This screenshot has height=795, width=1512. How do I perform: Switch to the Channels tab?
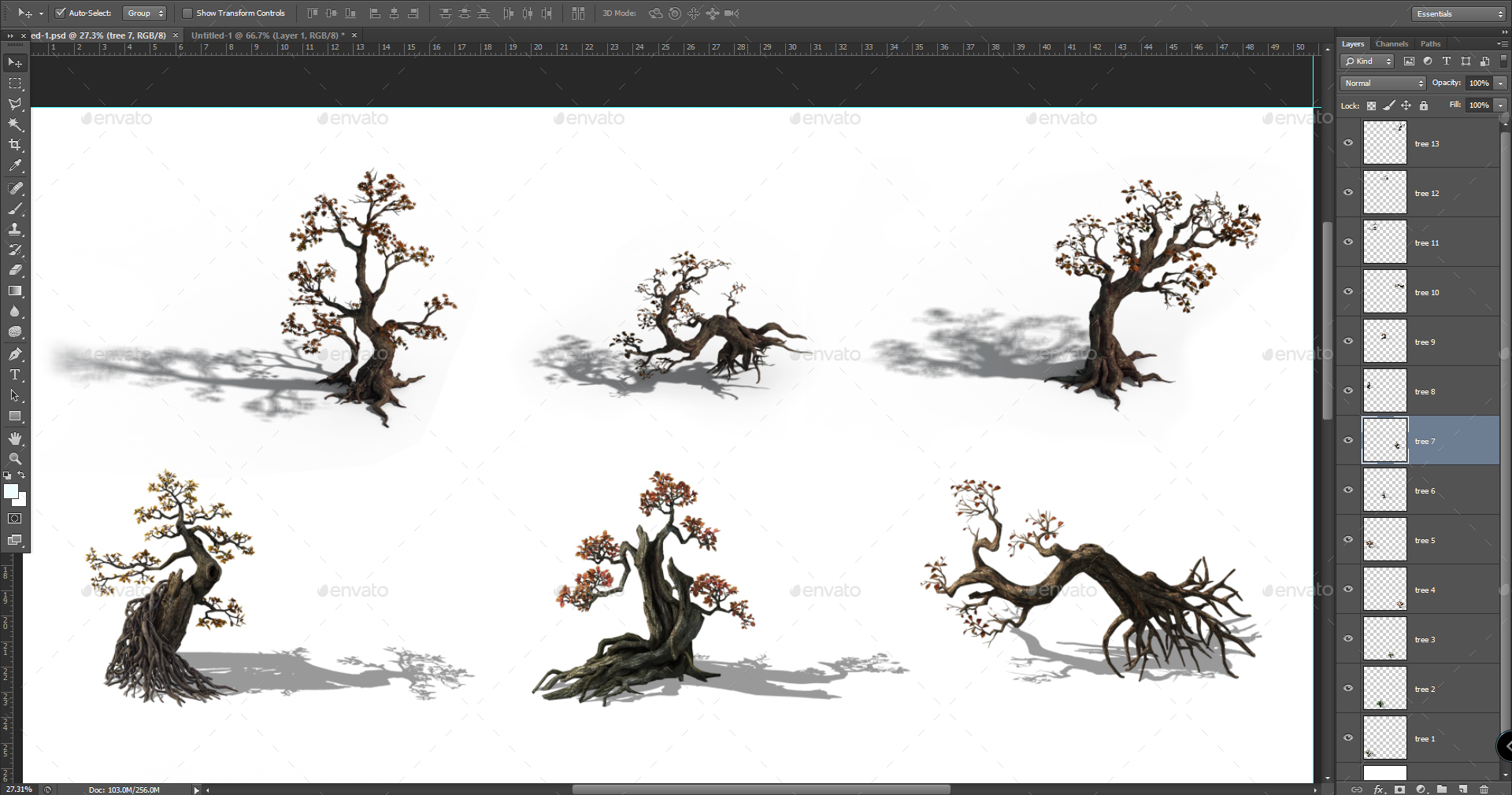tap(1392, 43)
